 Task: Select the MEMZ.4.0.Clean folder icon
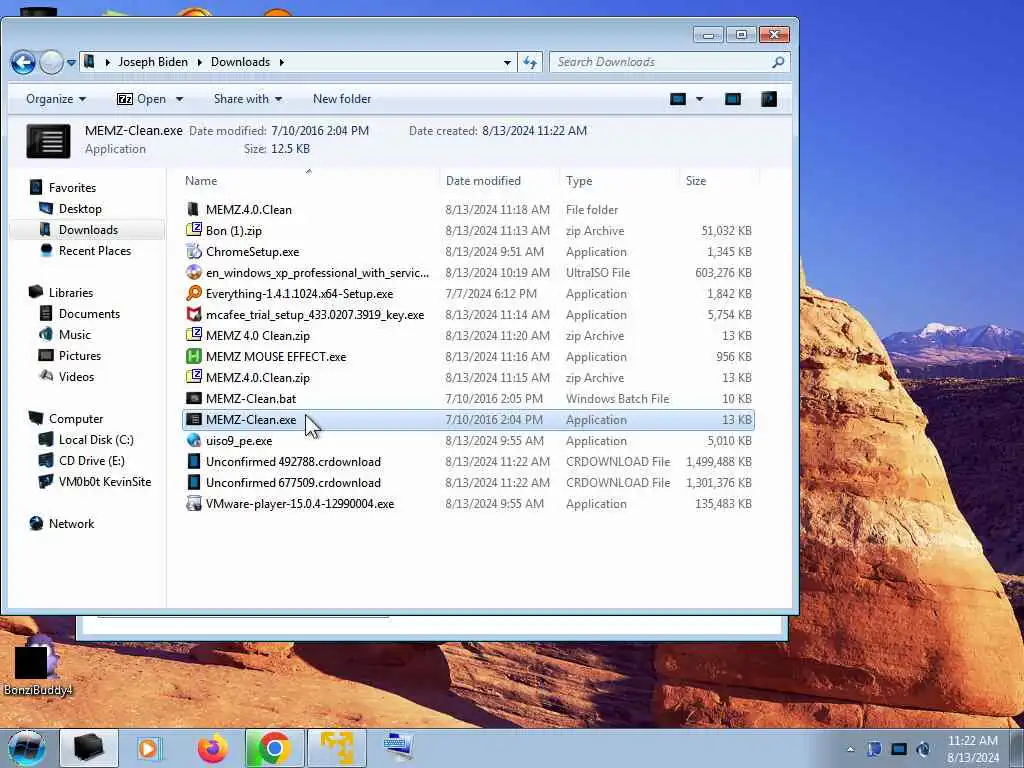click(193, 210)
